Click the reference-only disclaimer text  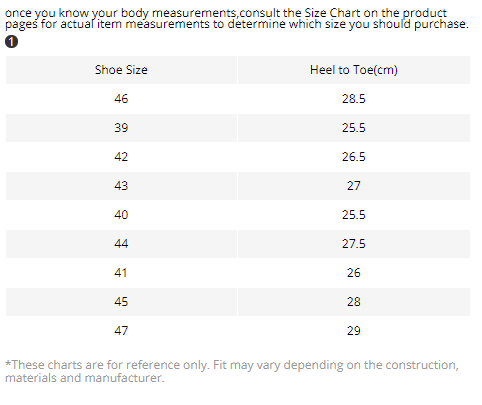click(232, 371)
